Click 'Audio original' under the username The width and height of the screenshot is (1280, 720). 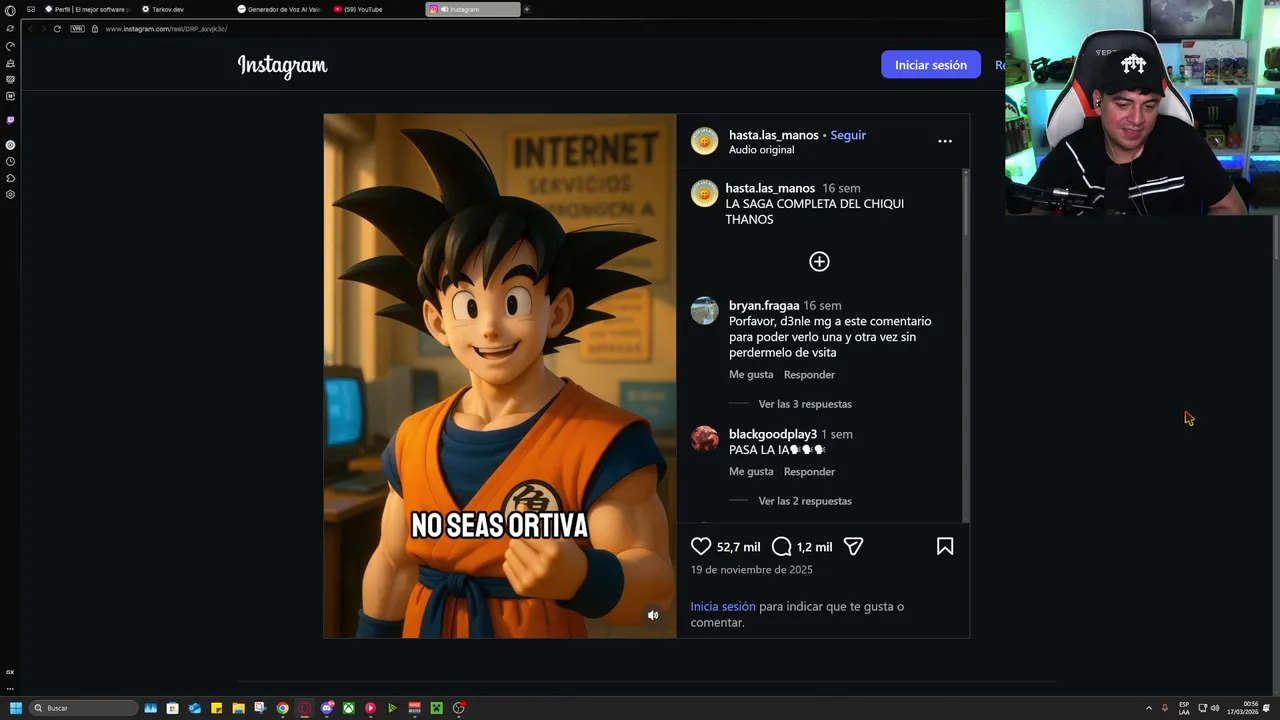(761, 150)
